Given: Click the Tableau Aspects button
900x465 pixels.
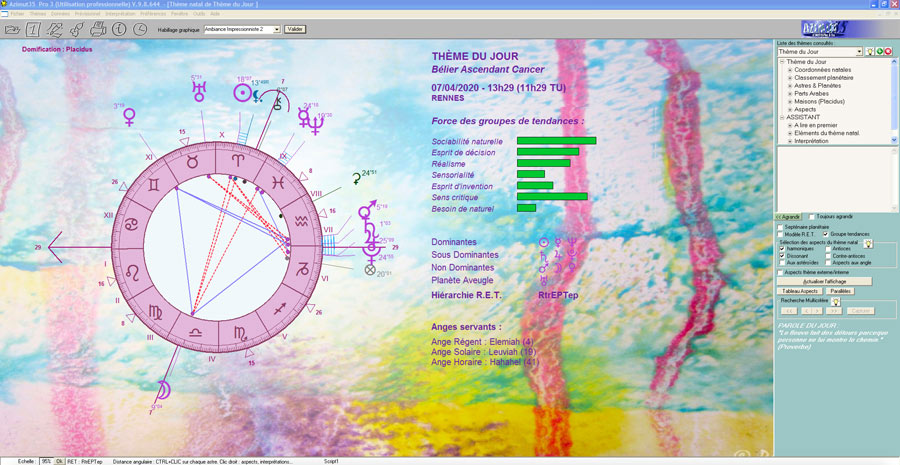Looking at the screenshot, I should (800, 290).
